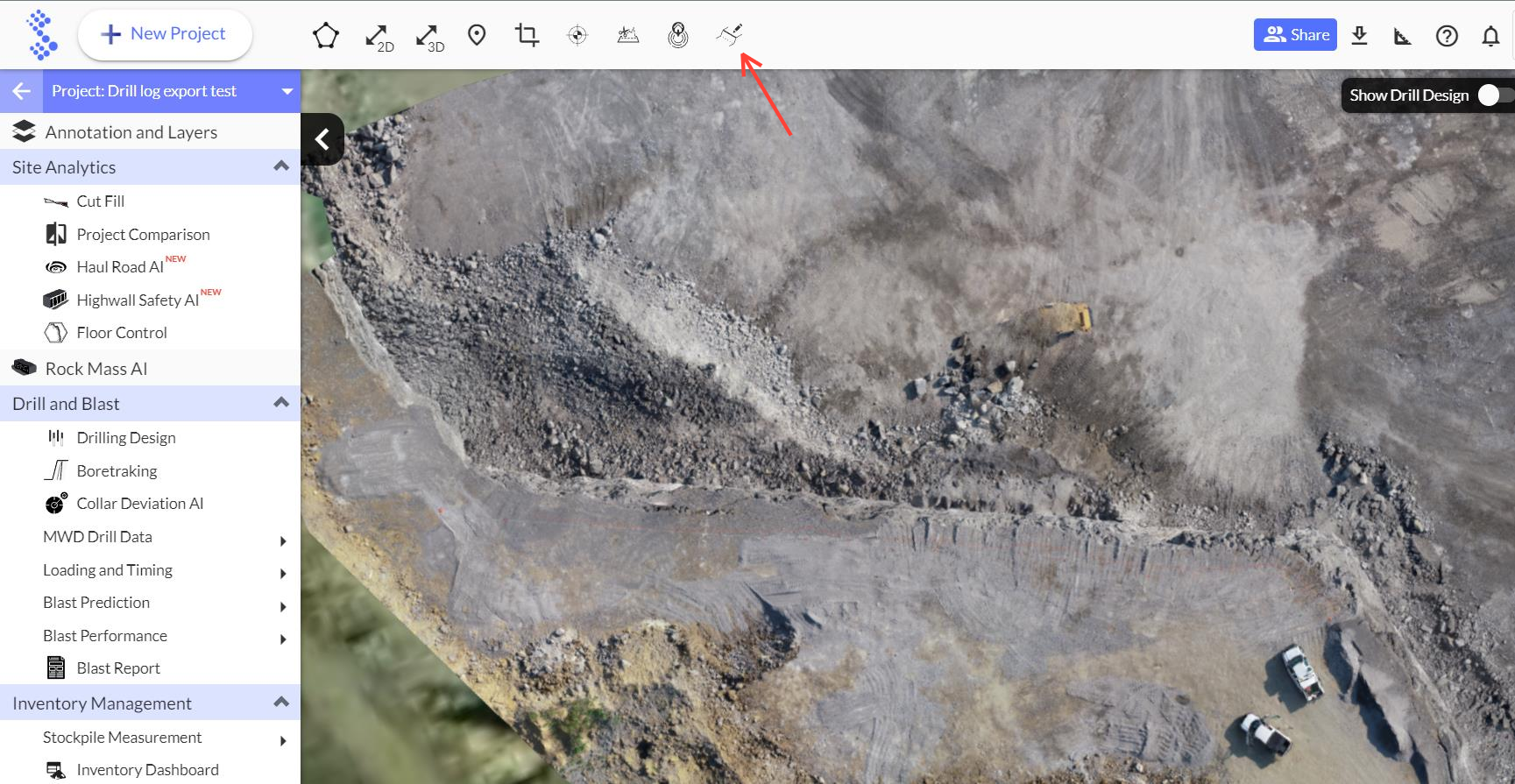Select the crop tool

[x=527, y=35]
